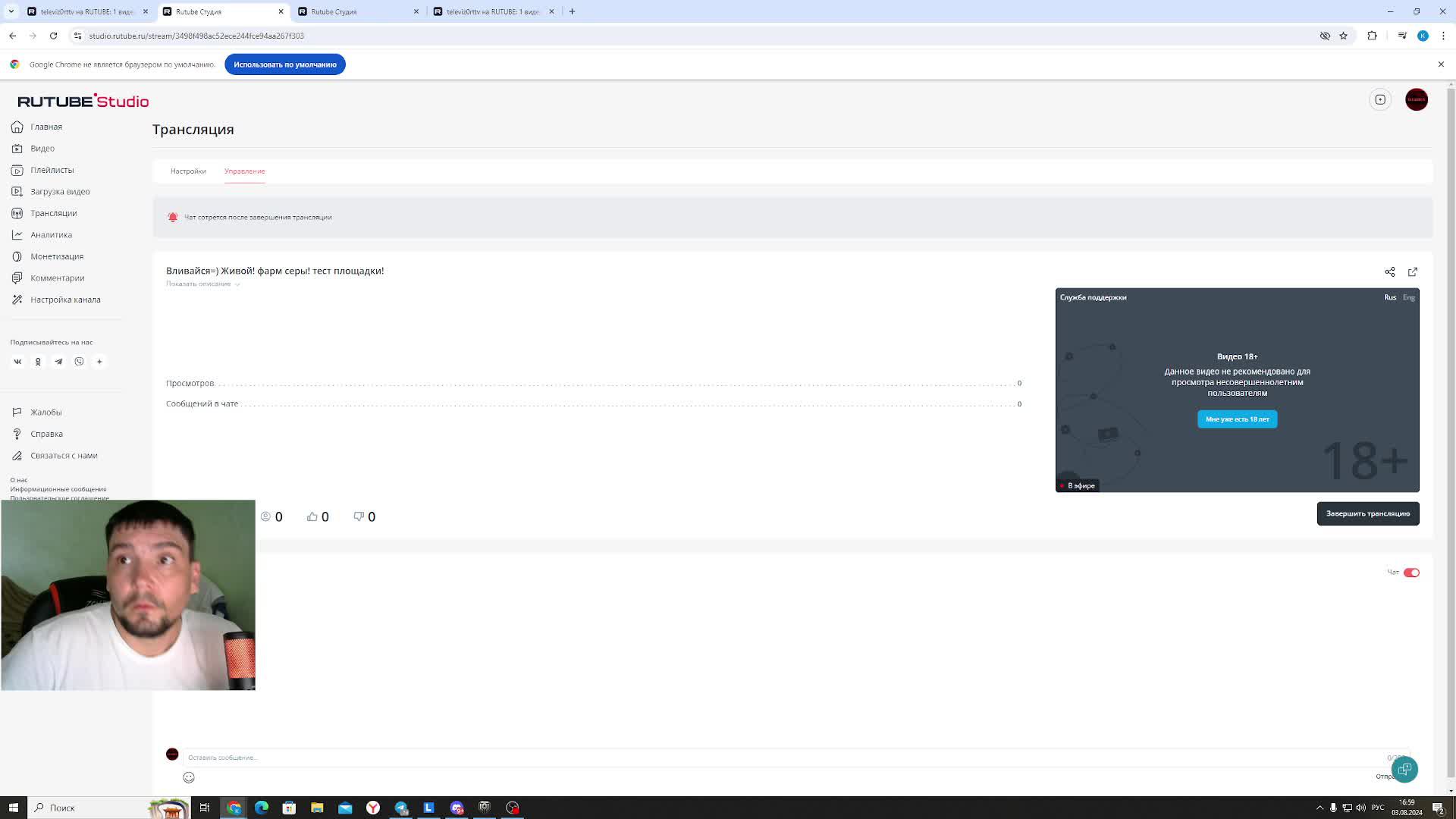Image resolution: width=1456 pixels, height=819 pixels.
Task: Open Аналитика in the sidebar
Action: tap(51, 235)
